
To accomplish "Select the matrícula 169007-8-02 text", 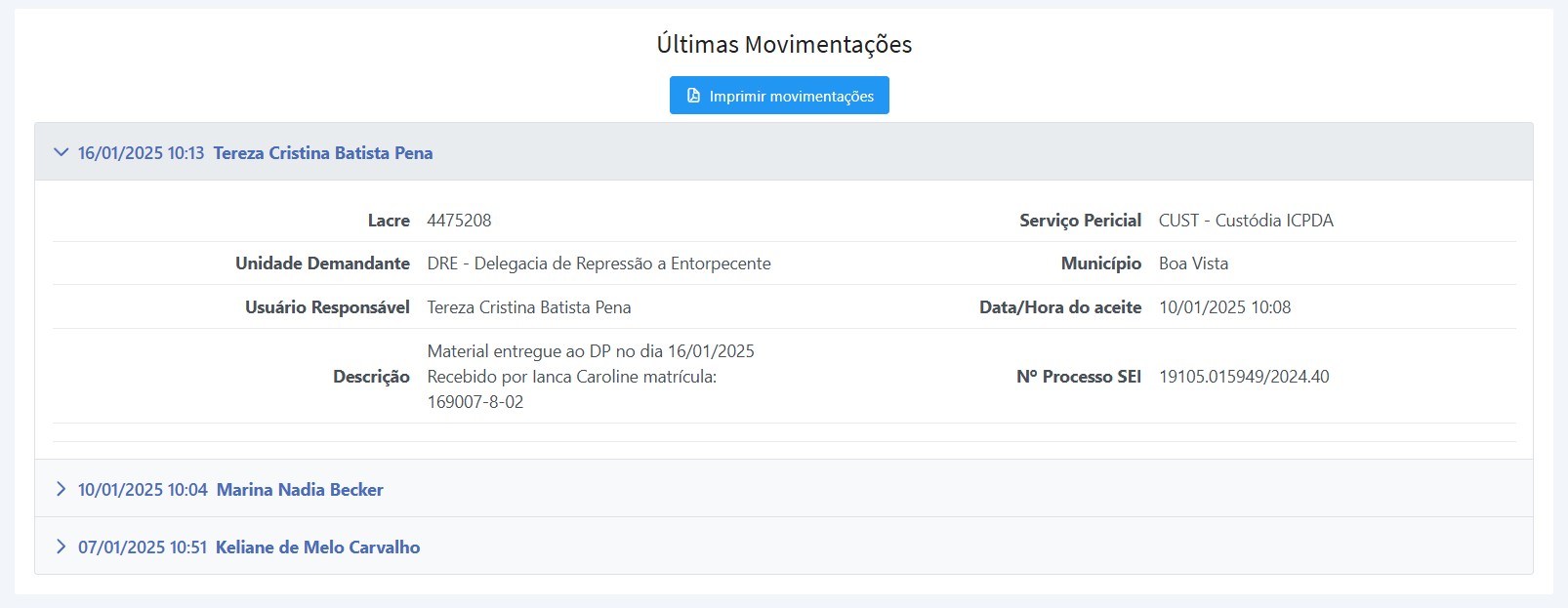I will 475,402.
